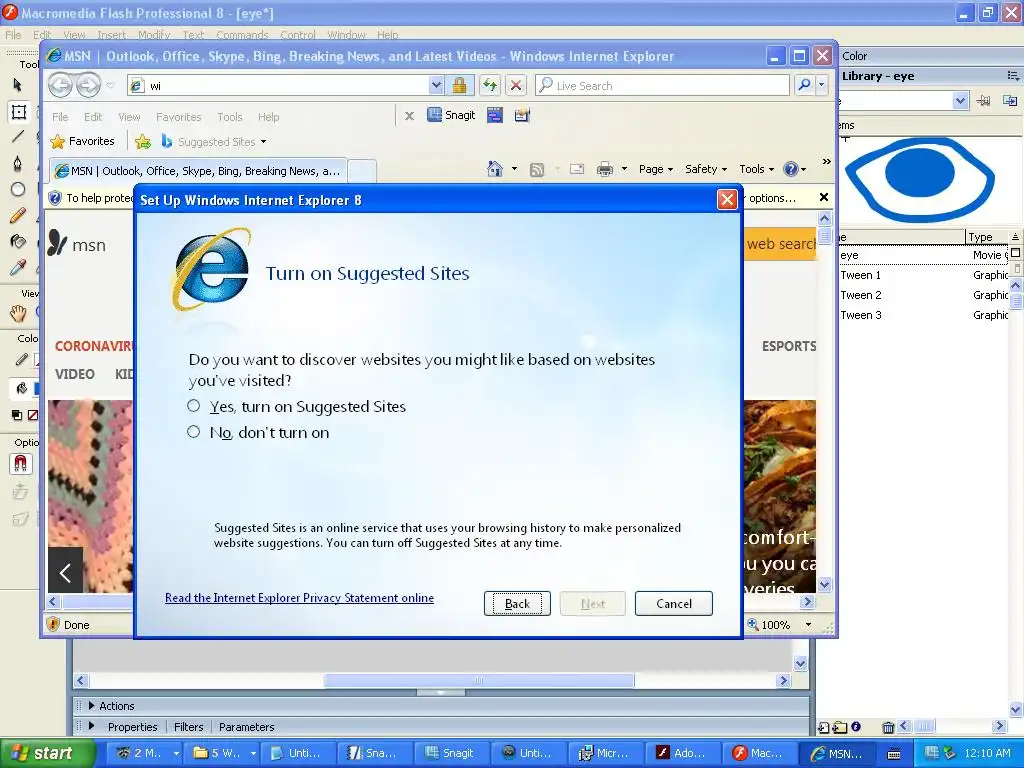Click the refresh icon in IE toolbar
1024x768 pixels.
(490, 85)
